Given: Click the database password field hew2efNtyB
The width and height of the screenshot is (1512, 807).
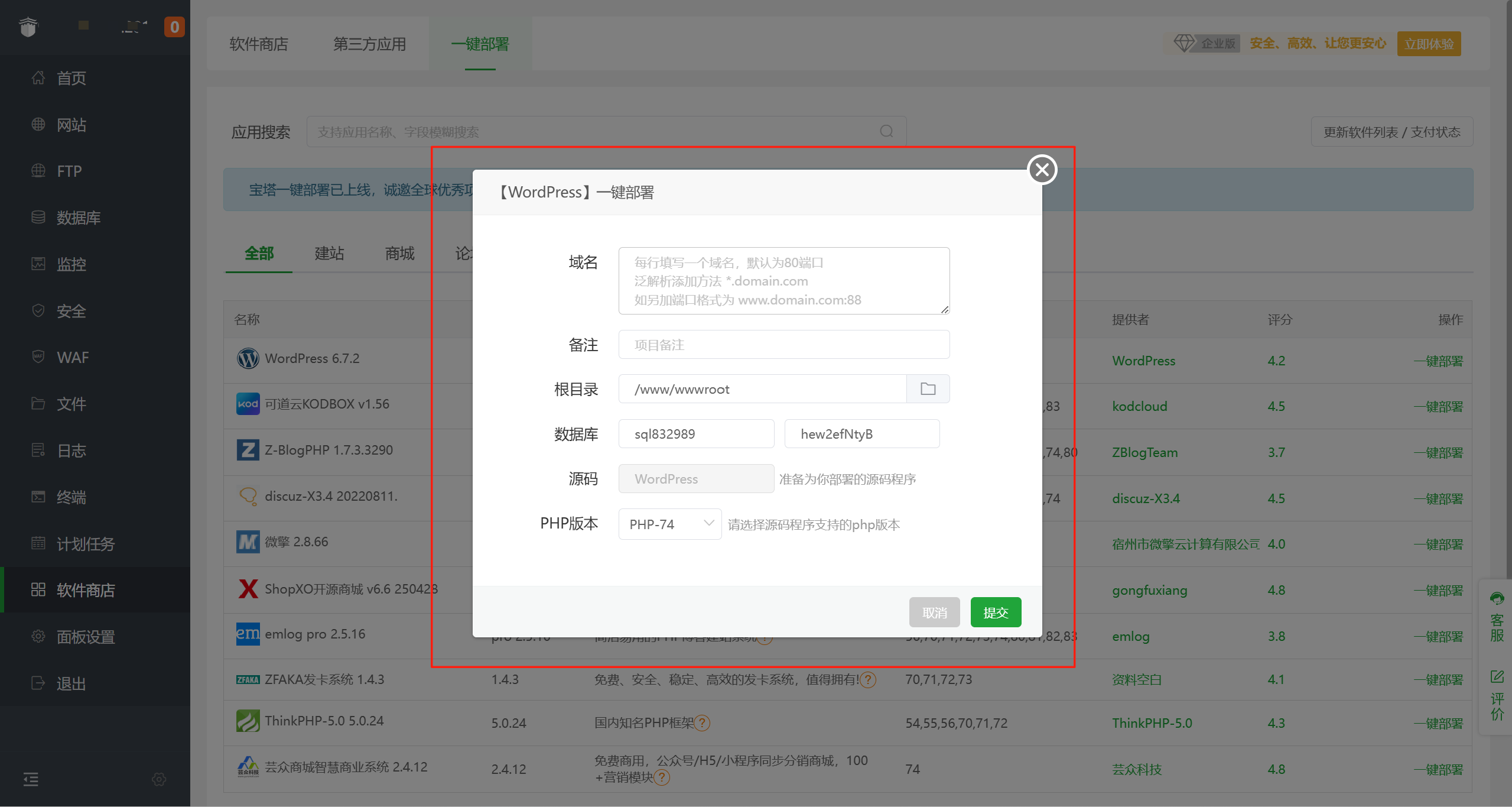Looking at the screenshot, I should coord(862,434).
